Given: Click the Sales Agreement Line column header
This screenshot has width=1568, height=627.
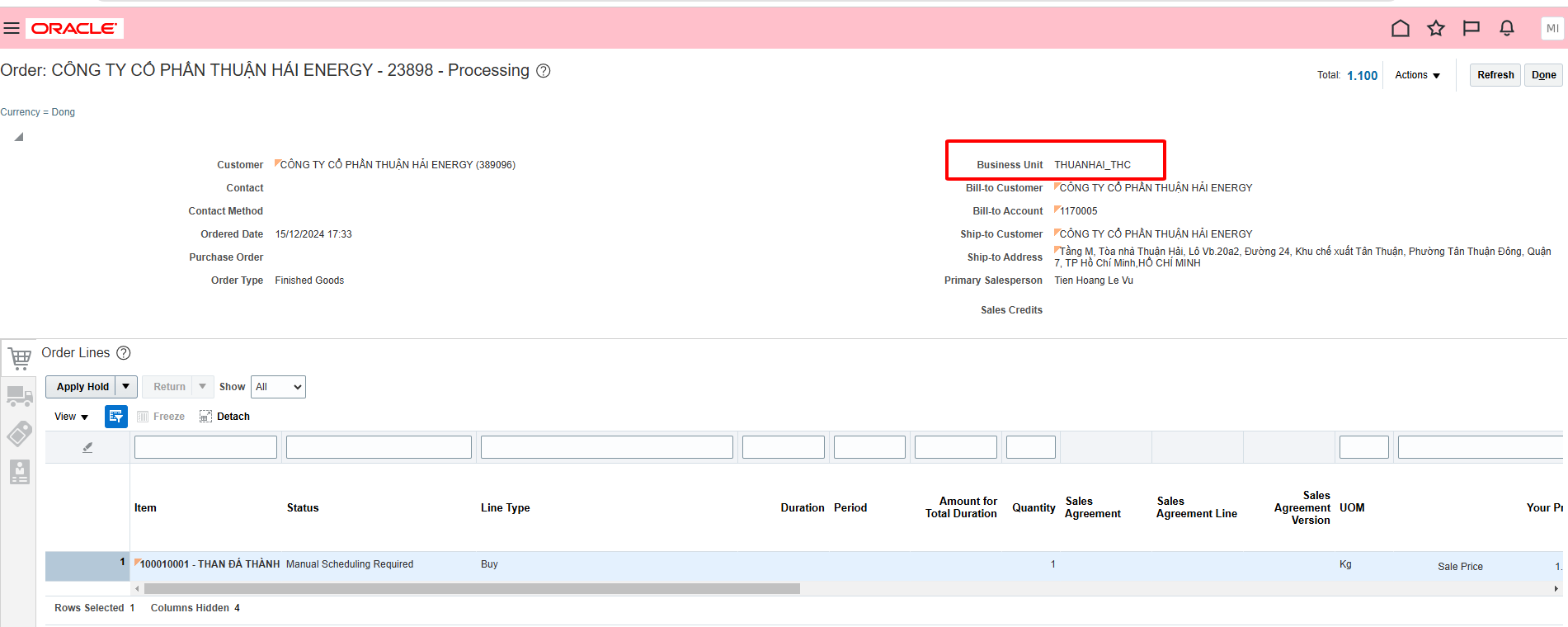Looking at the screenshot, I should pyautogui.click(x=1197, y=507).
